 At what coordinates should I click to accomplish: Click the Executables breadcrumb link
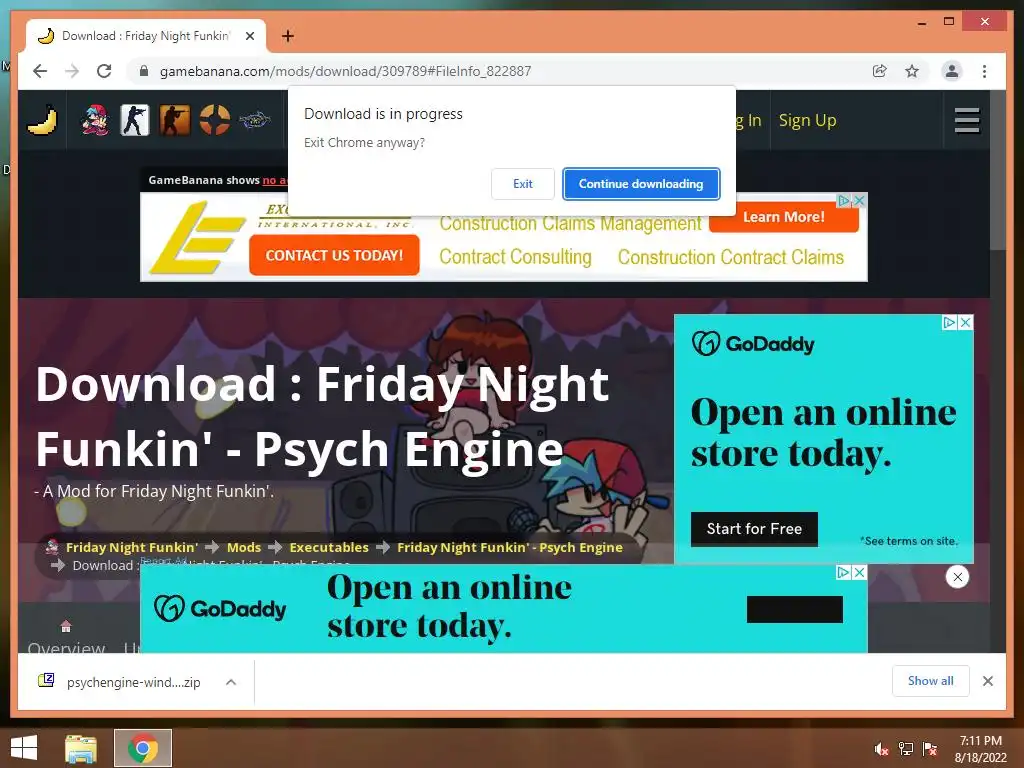(x=328, y=547)
